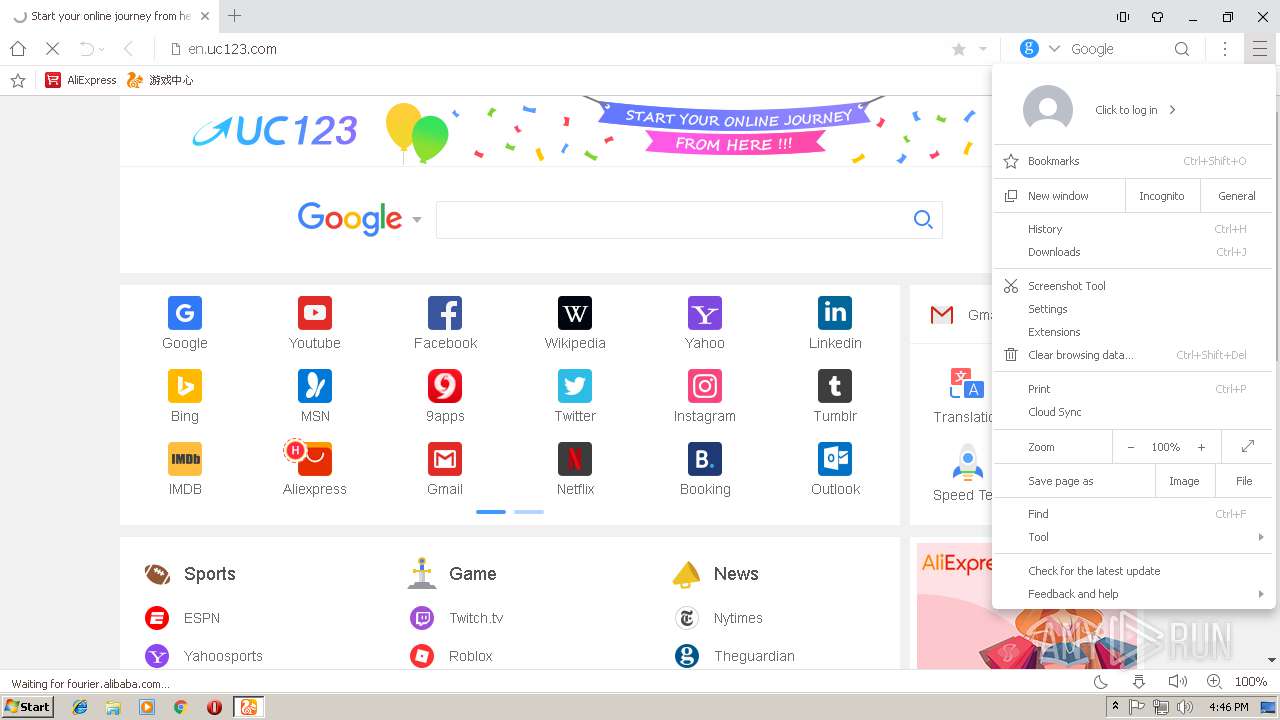
Task: Open History from the menu
Action: point(1134,229)
